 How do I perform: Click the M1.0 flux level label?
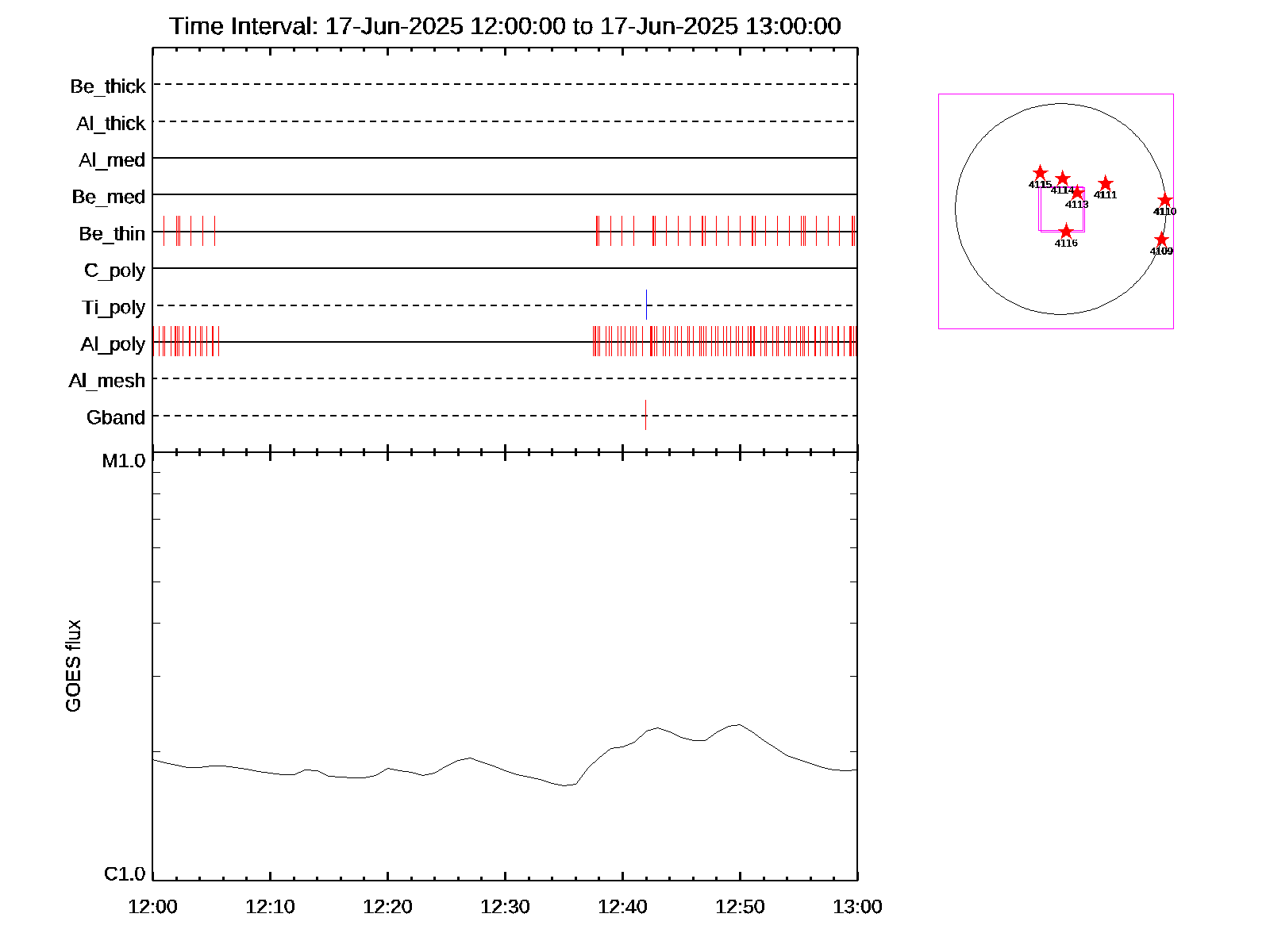124,461
